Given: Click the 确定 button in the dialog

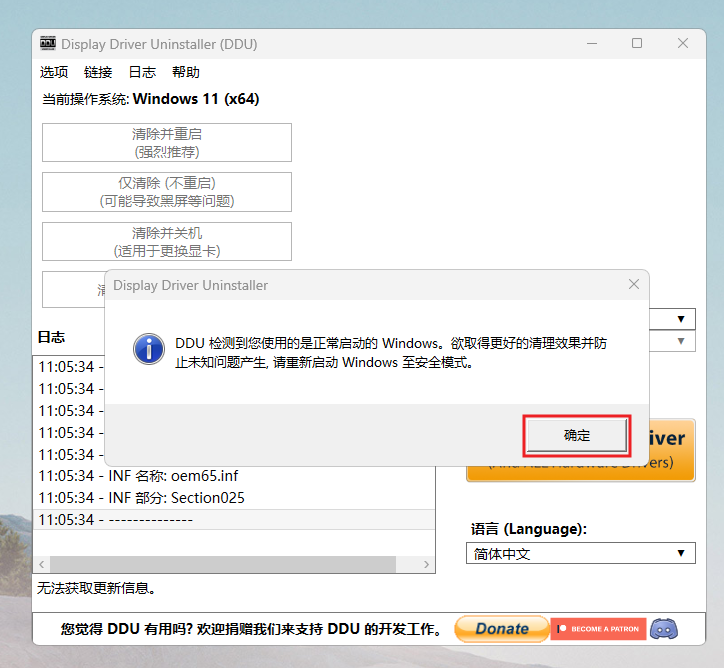Looking at the screenshot, I should click(577, 435).
